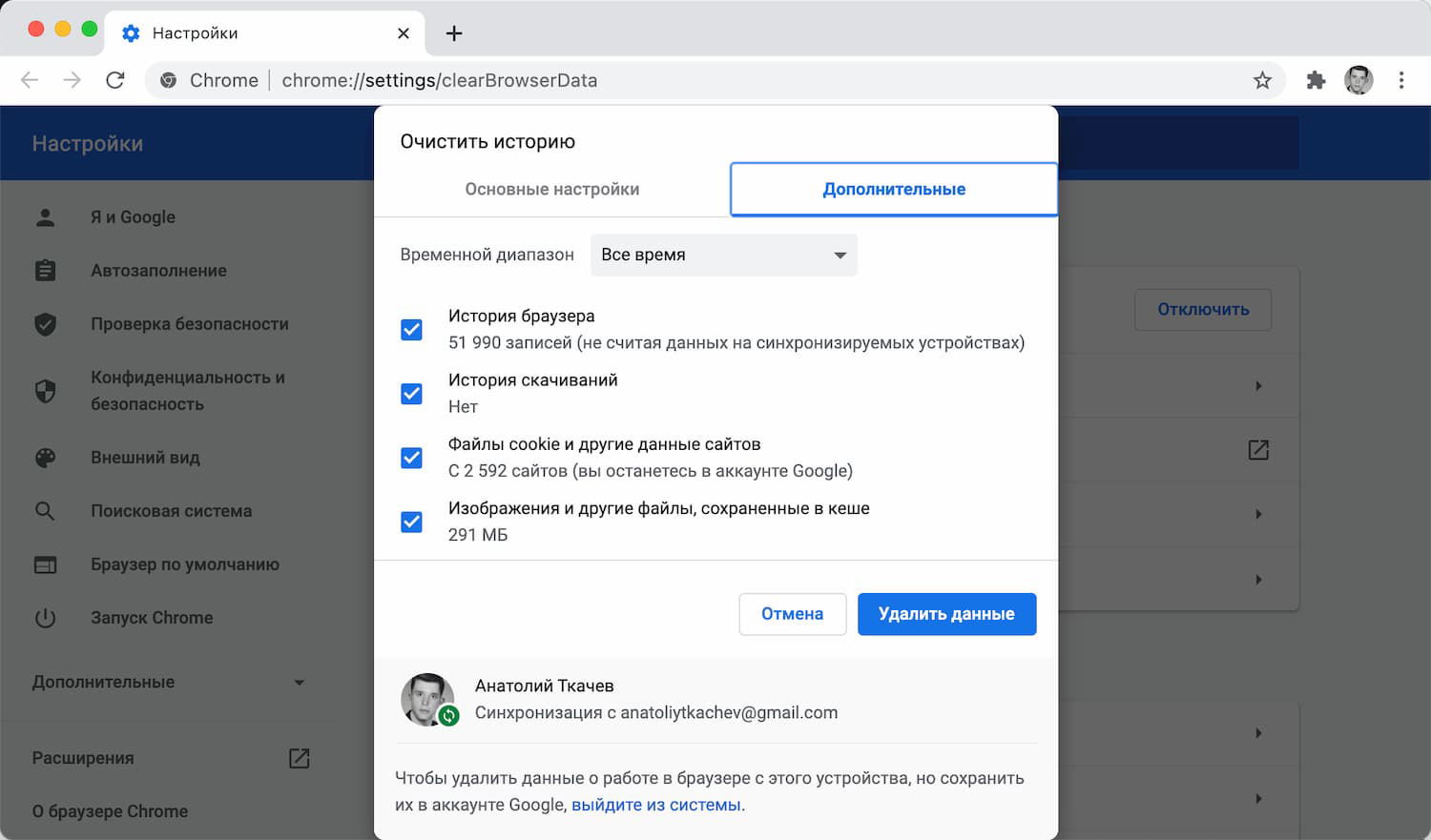1431x840 pixels.
Task: Click the green sync badge on the dialog avatar
Action: coord(448,715)
